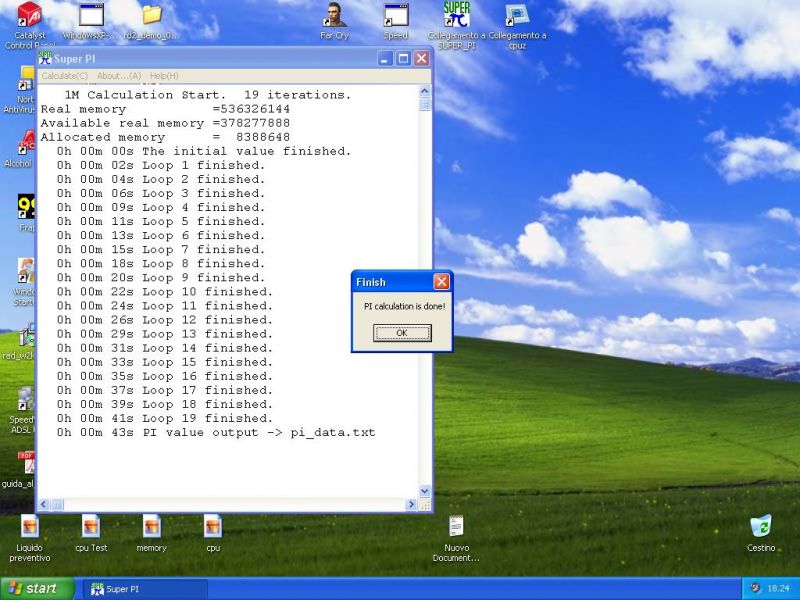
Task: Click 'The initial value finished.' line
Action: [204, 152]
